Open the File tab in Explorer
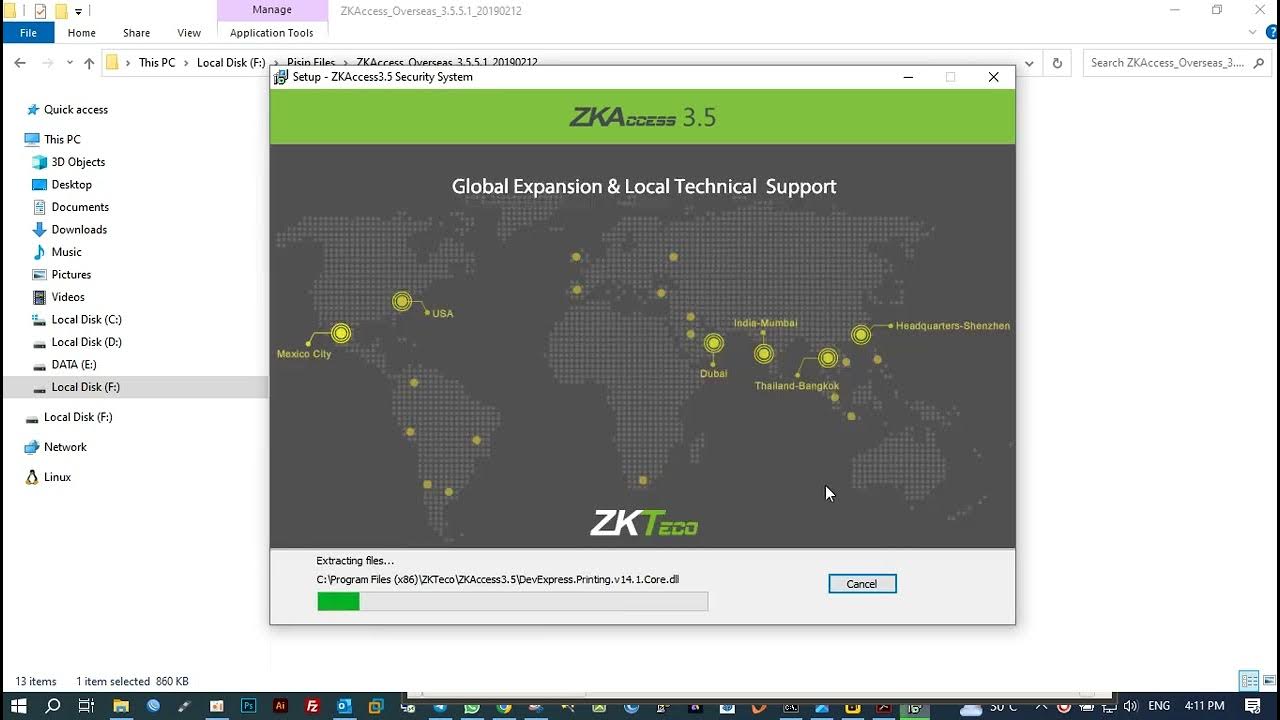This screenshot has height=720, width=1280. coord(28,33)
